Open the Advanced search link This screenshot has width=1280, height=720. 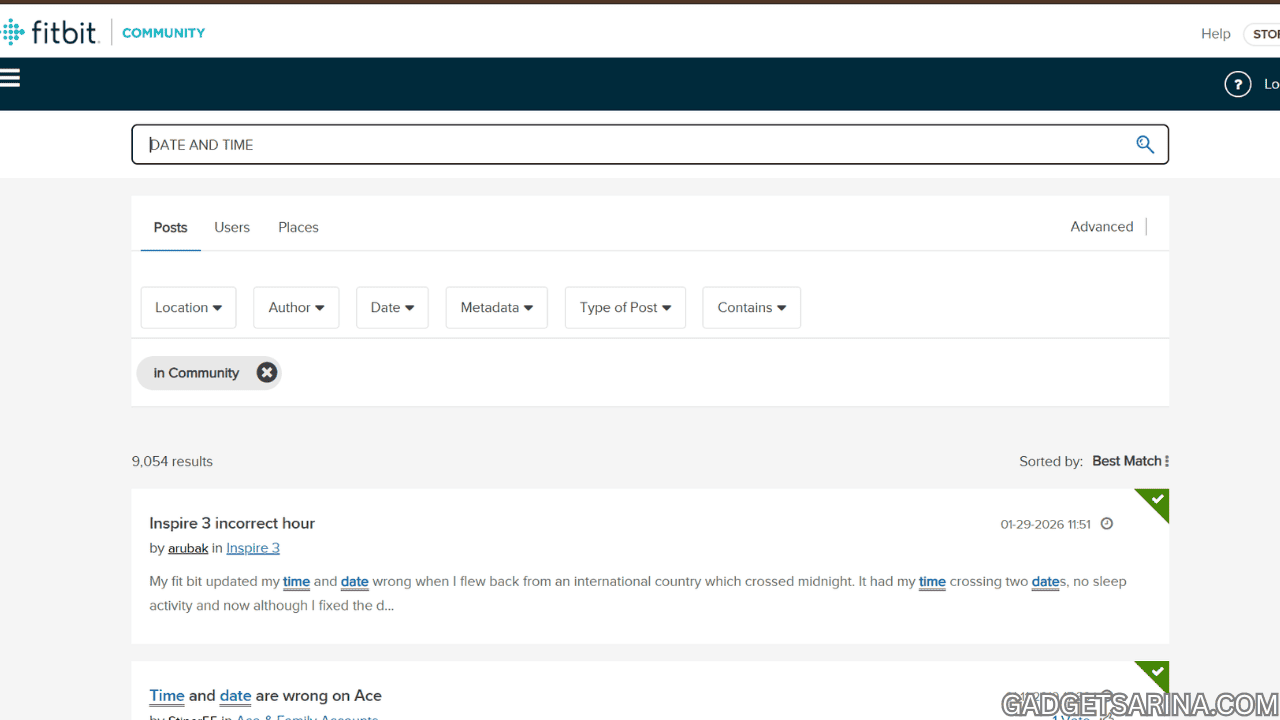(x=1101, y=227)
